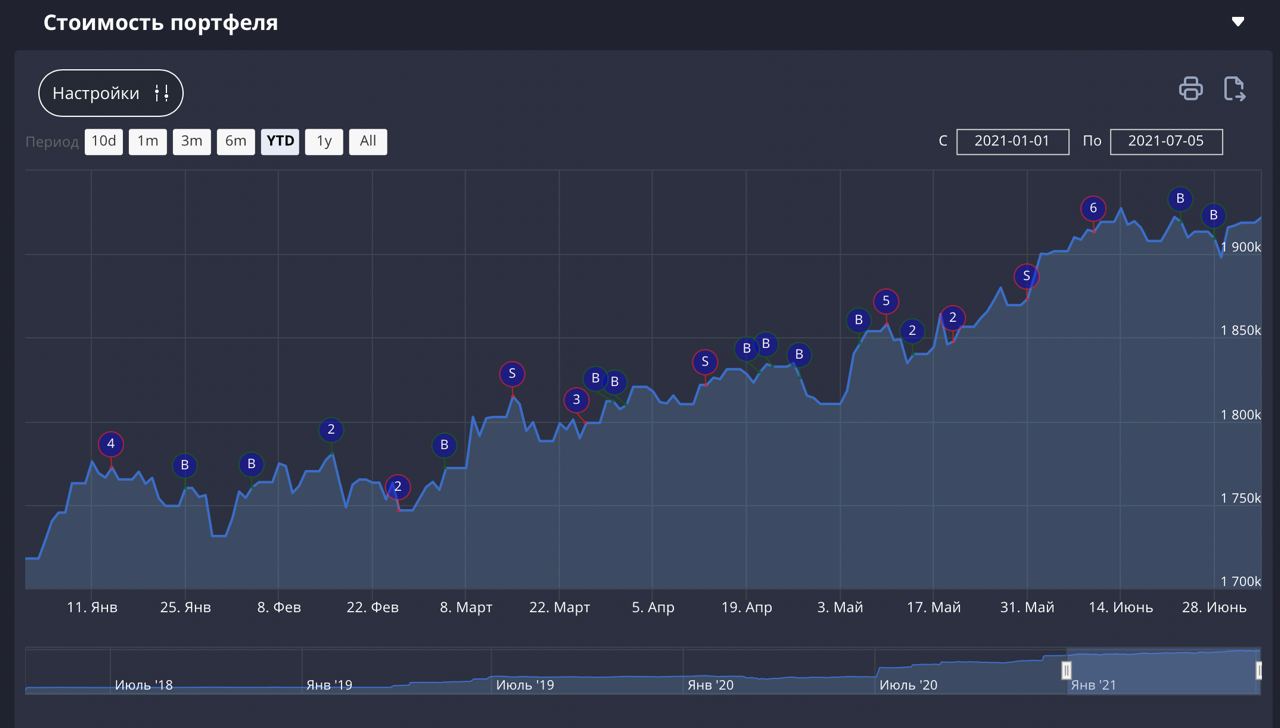Switch period to 3m
1280x728 pixels.
pos(191,141)
